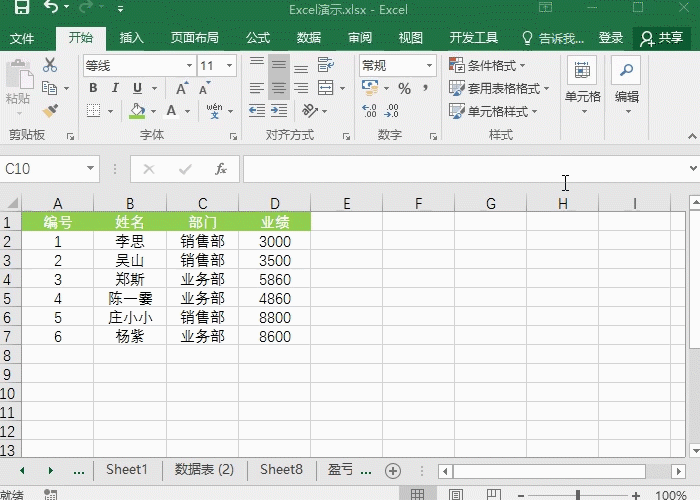Screen dimensions: 700x500
Task: Switch to the 插入 ribbon tab
Action: coord(131,38)
